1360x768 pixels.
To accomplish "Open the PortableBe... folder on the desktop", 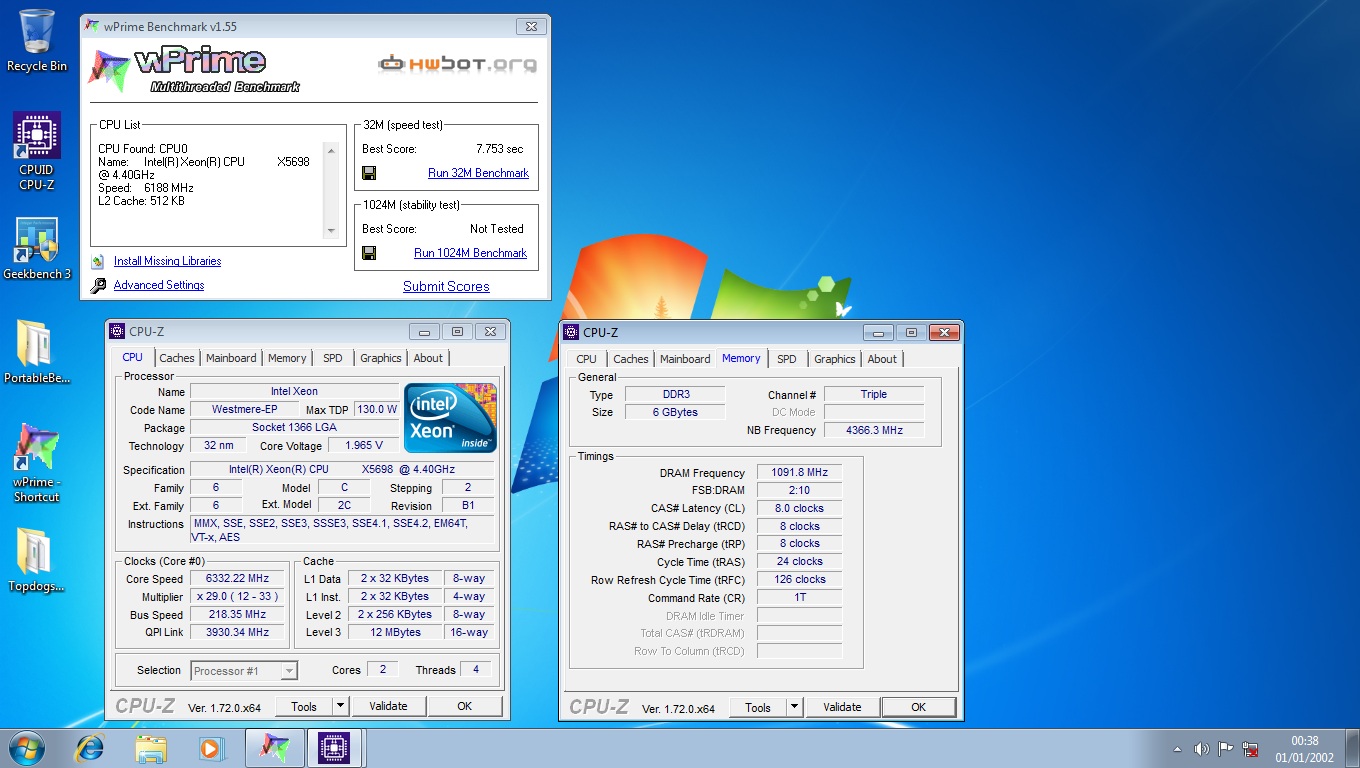I will pyautogui.click(x=37, y=353).
